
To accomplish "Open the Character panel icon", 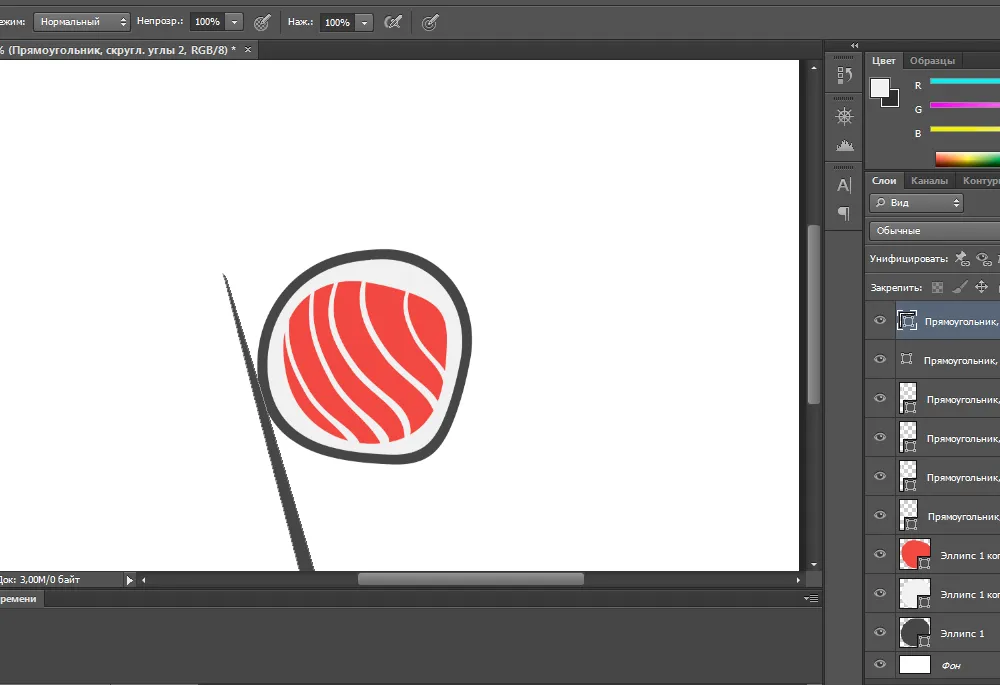I will [844, 185].
